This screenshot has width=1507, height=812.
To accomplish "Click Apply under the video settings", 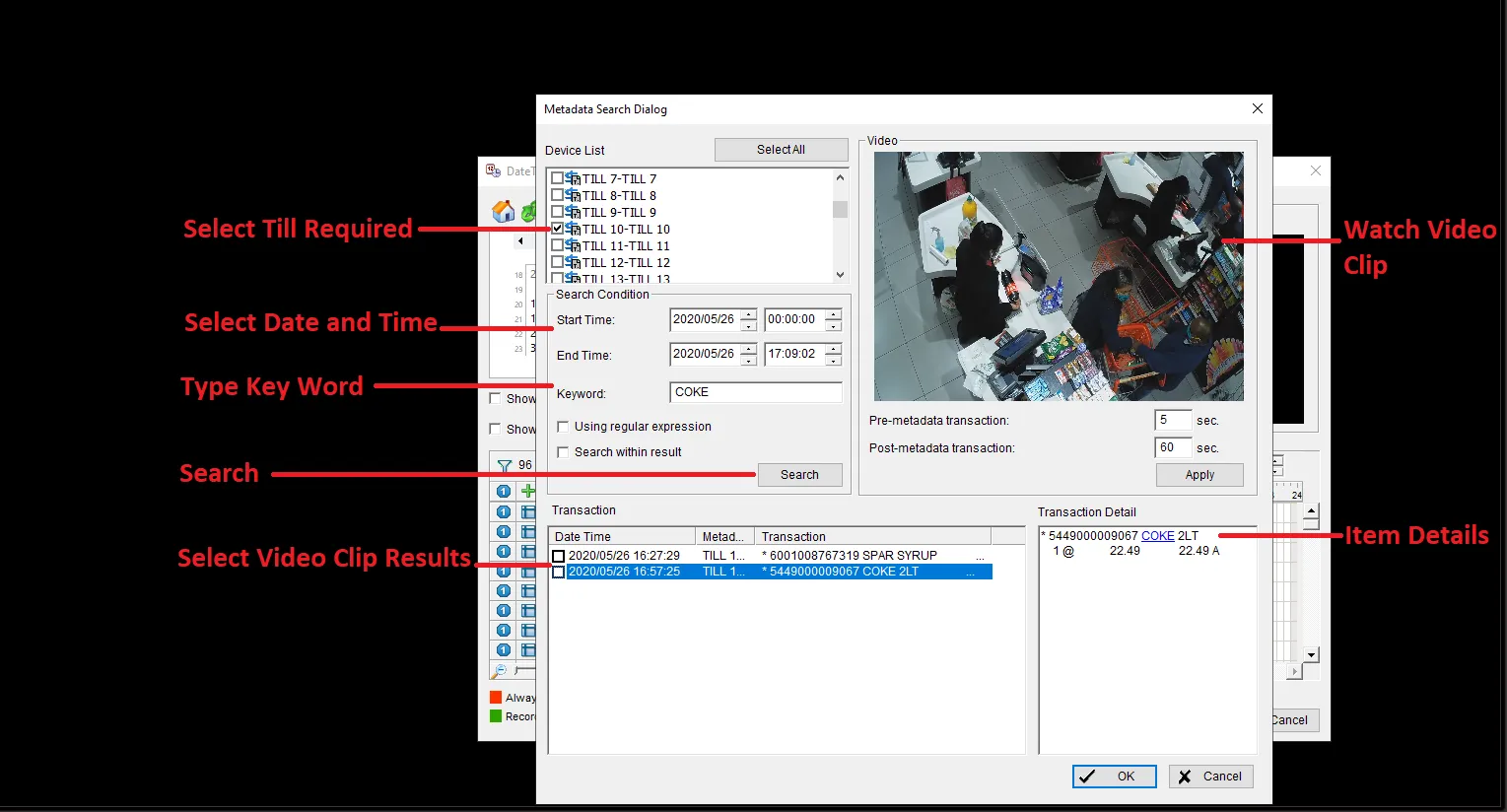I will click(1199, 475).
